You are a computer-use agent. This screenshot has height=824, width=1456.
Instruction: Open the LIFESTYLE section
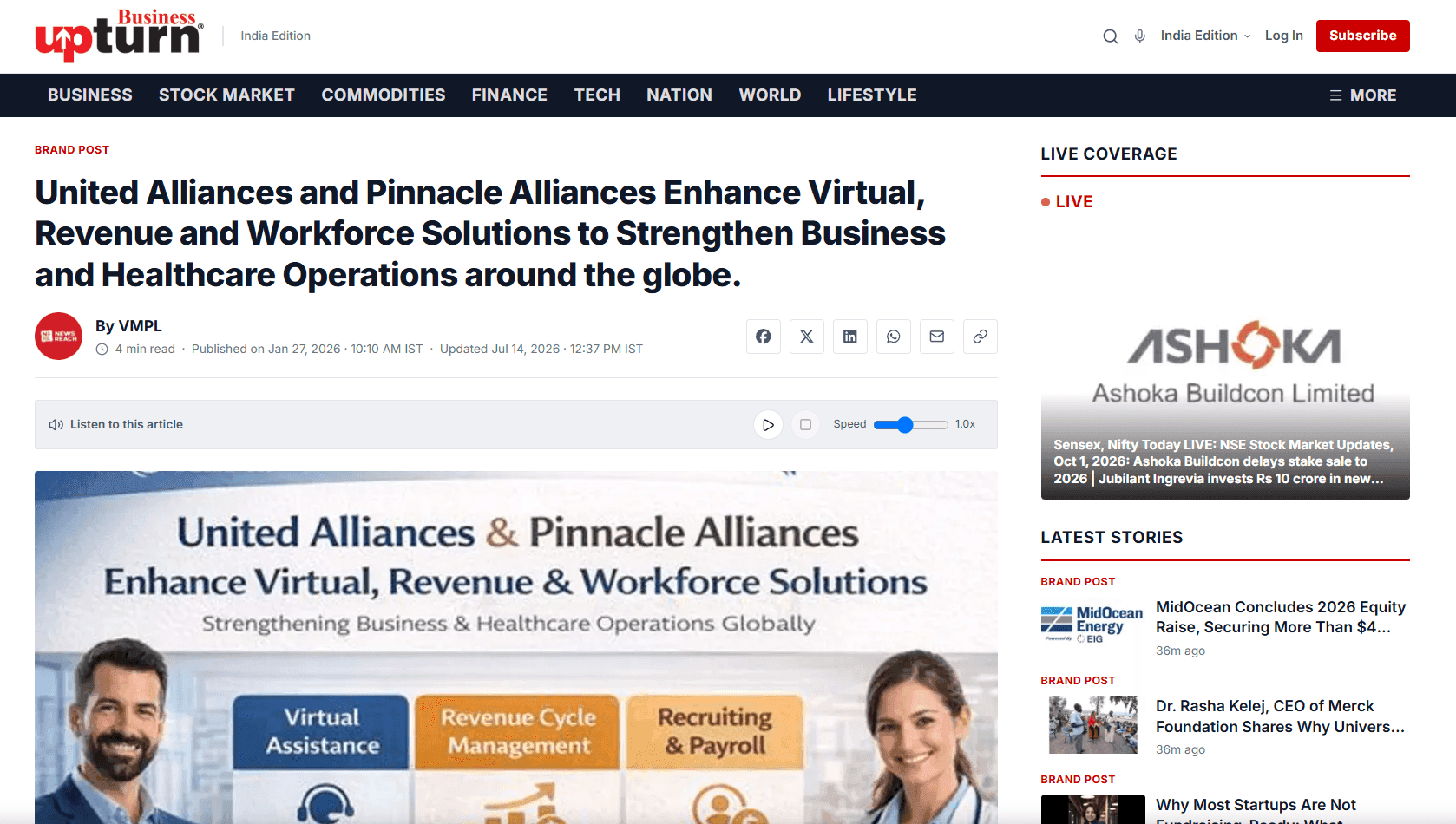(x=872, y=95)
